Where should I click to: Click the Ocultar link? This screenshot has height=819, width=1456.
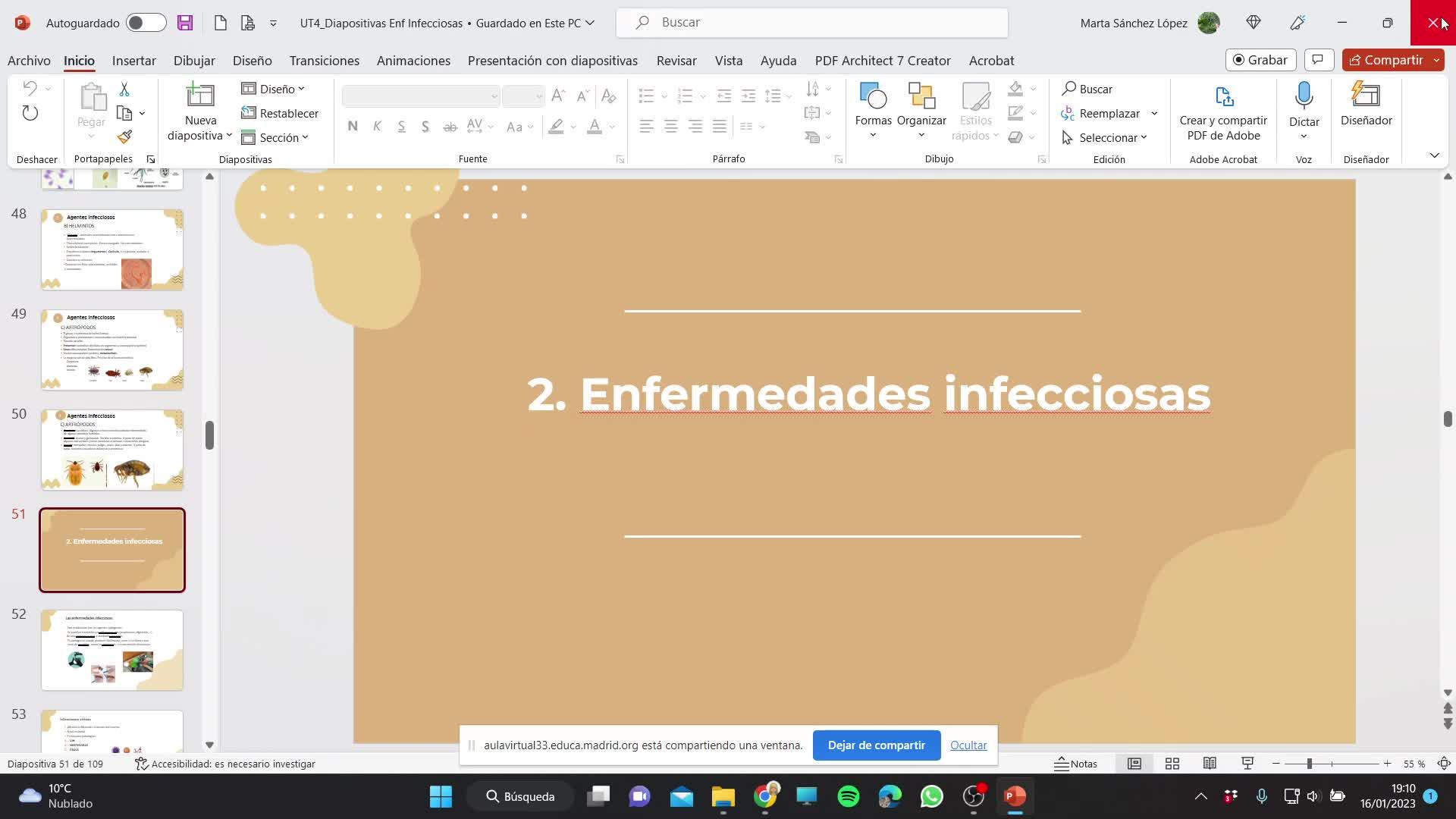pos(968,745)
